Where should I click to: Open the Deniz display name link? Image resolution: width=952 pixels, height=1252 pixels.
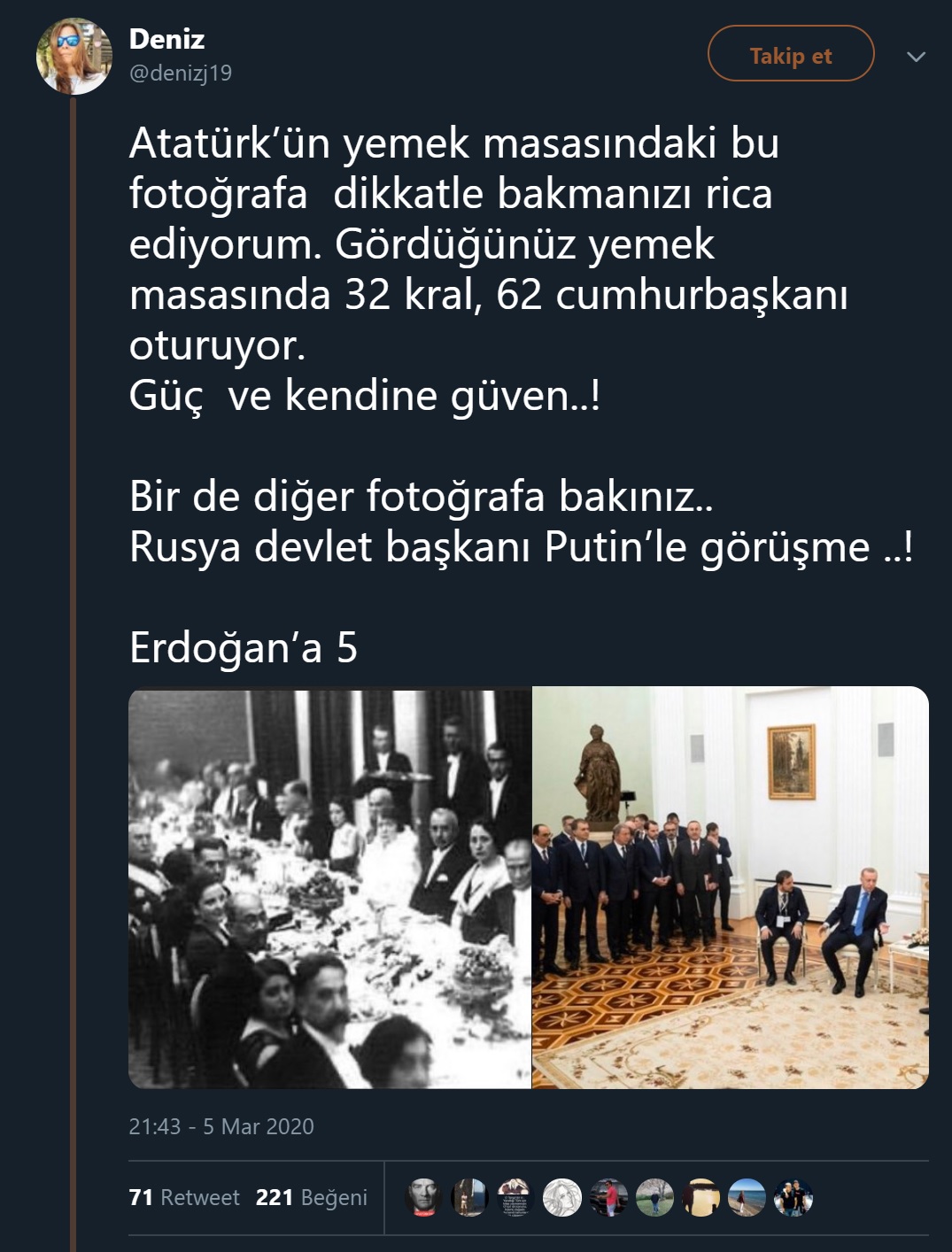click(166, 39)
